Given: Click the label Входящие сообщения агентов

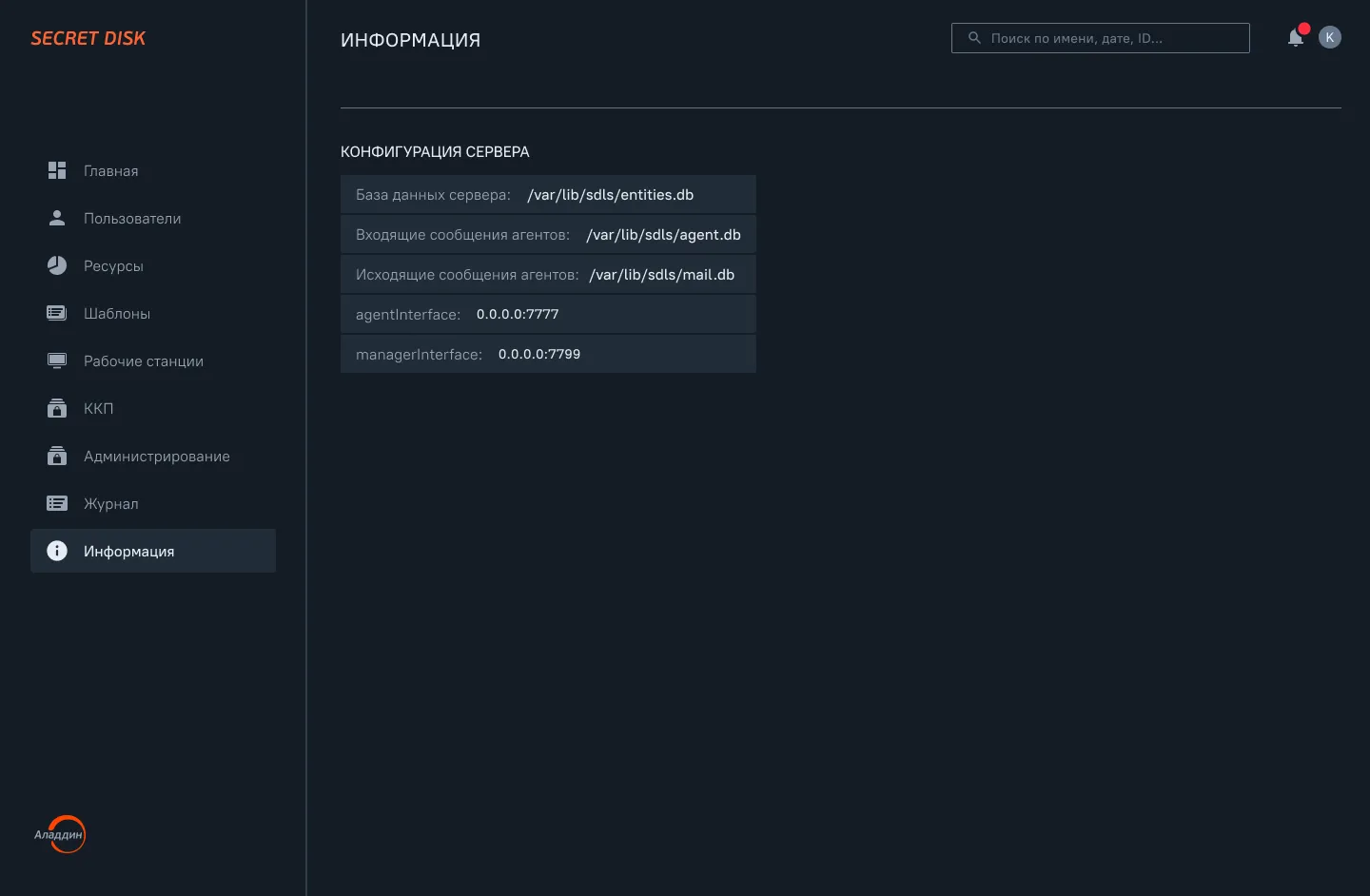Looking at the screenshot, I should click(x=462, y=235).
